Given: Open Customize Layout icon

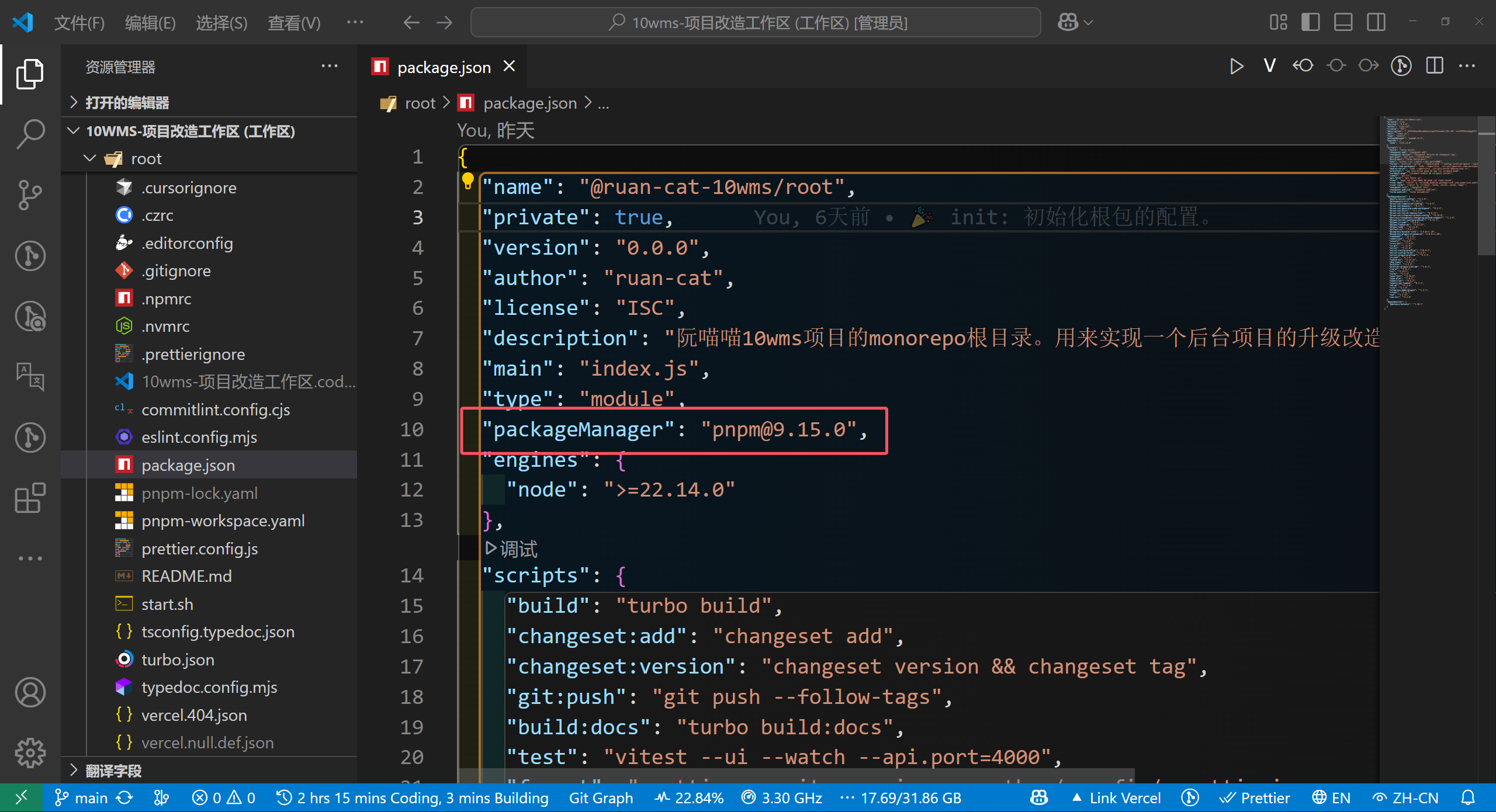Looking at the screenshot, I should (x=1278, y=22).
